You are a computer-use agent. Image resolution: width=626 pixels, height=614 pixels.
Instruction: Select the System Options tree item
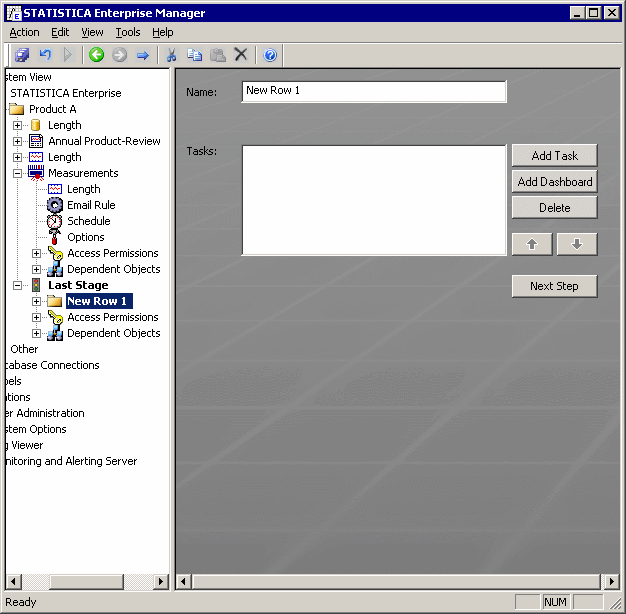coord(36,429)
